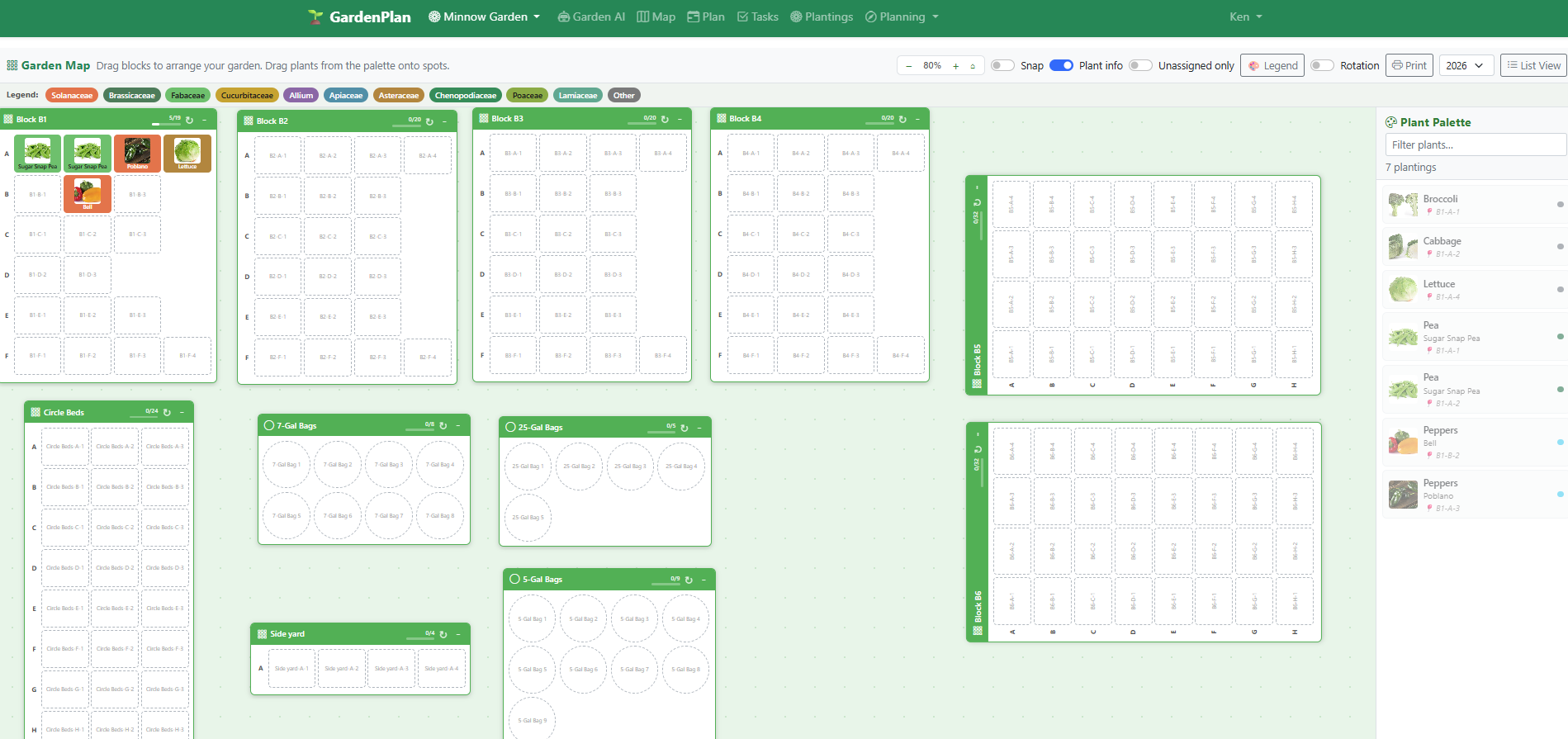
Task: Click the Lamiaceae legend swatch
Action: click(578, 95)
